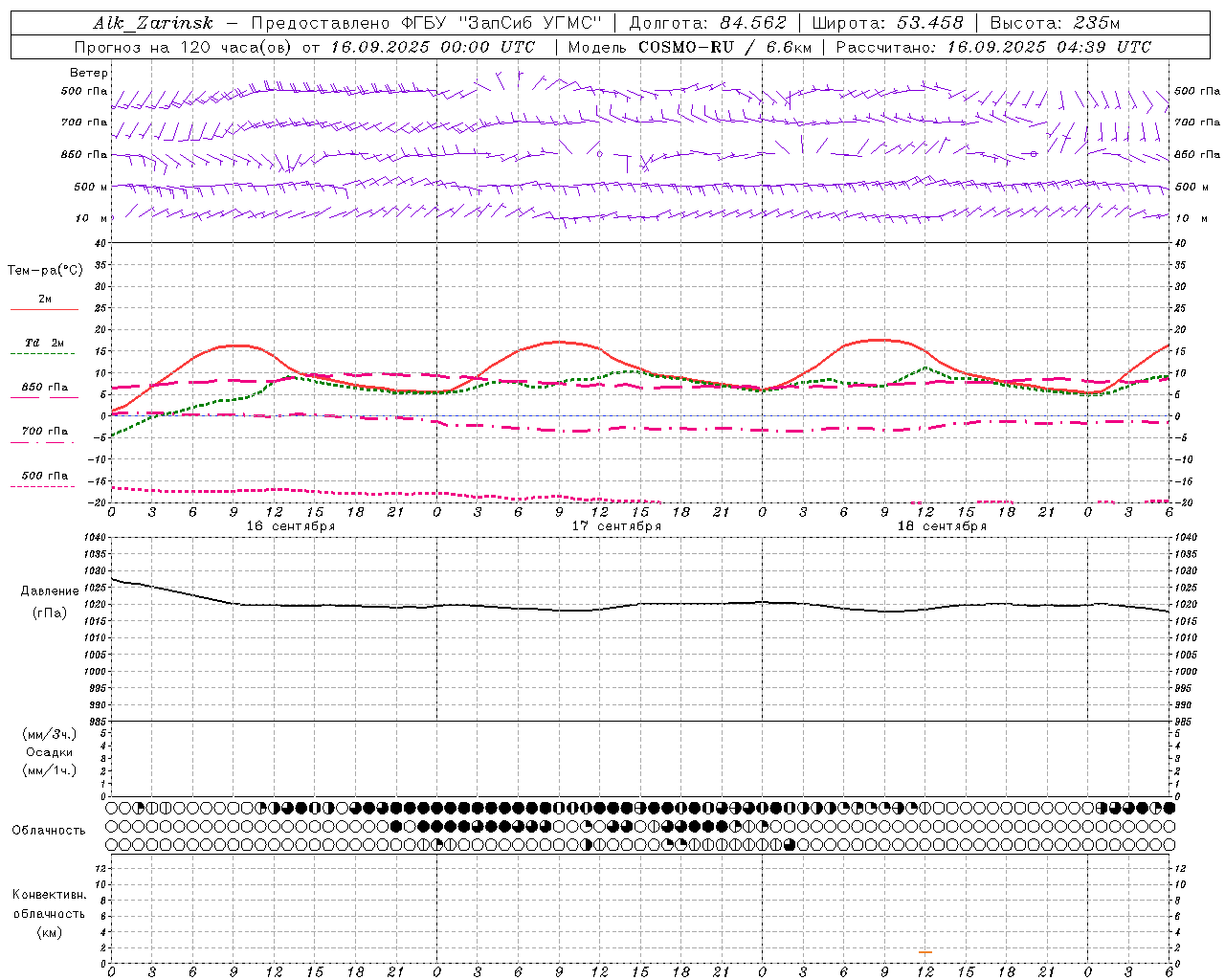Viewport: 1225px width, 980px height.
Task: Select the latitude value Широта: 53.458
Action: coord(887,23)
